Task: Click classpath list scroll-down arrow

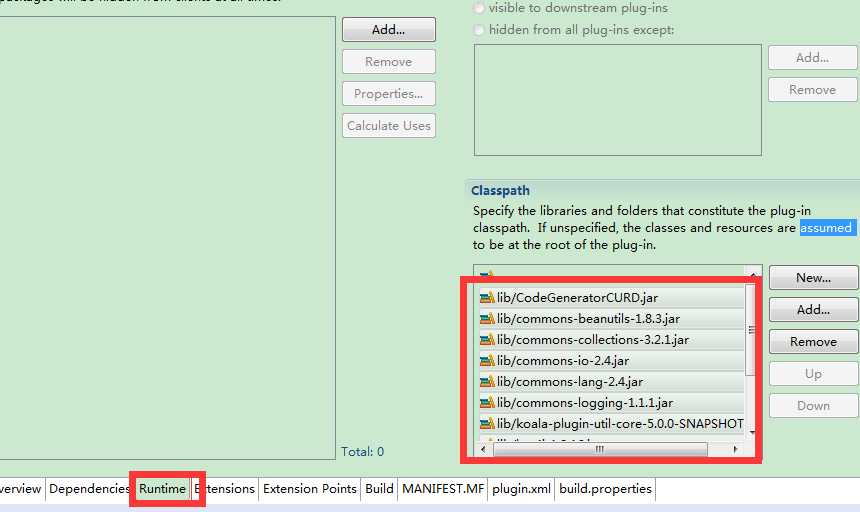Action: [x=752, y=433]
